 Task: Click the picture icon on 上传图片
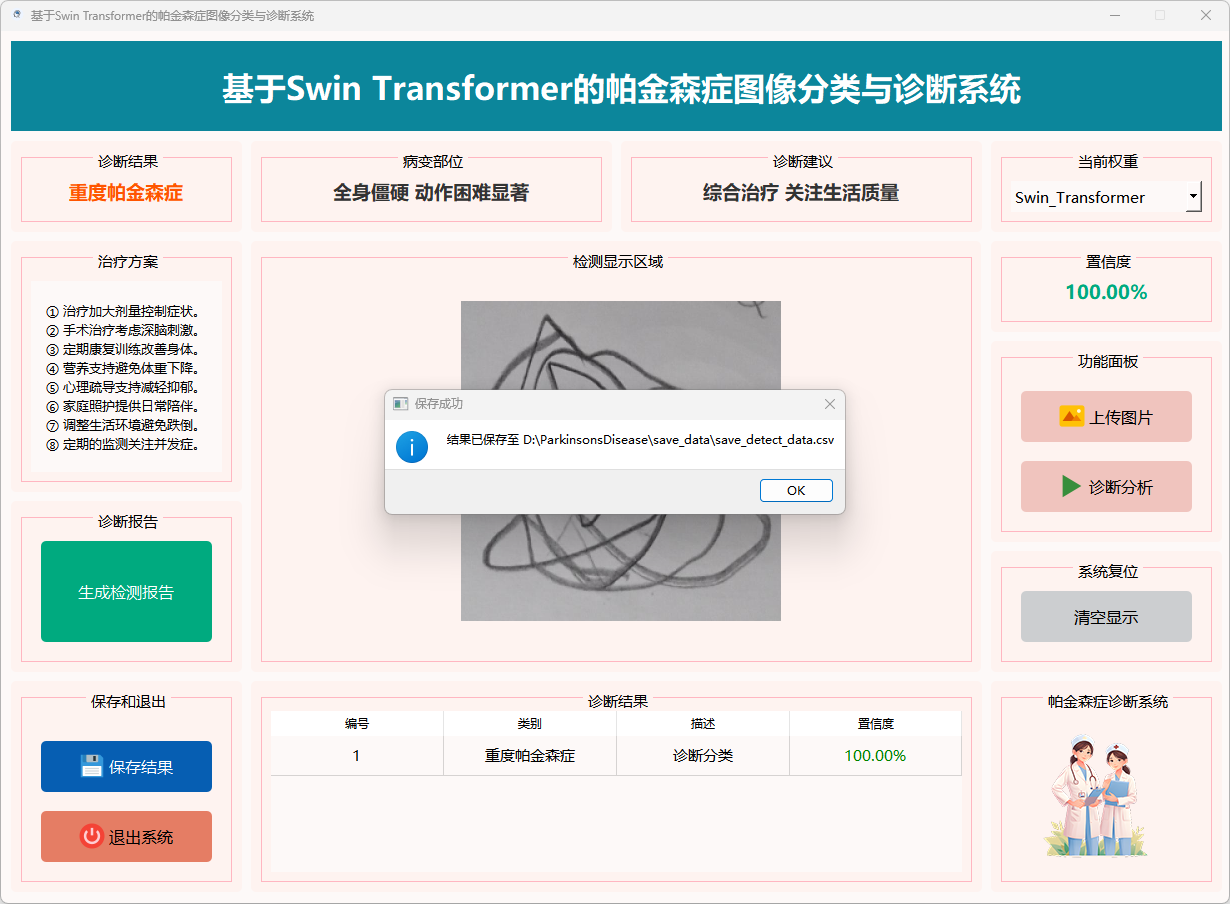(1071, 416)
